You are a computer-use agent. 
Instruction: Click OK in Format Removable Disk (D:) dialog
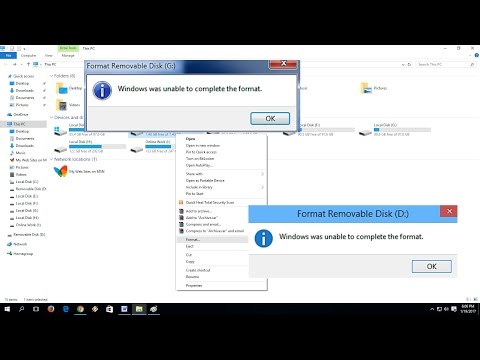coord(432,266)
